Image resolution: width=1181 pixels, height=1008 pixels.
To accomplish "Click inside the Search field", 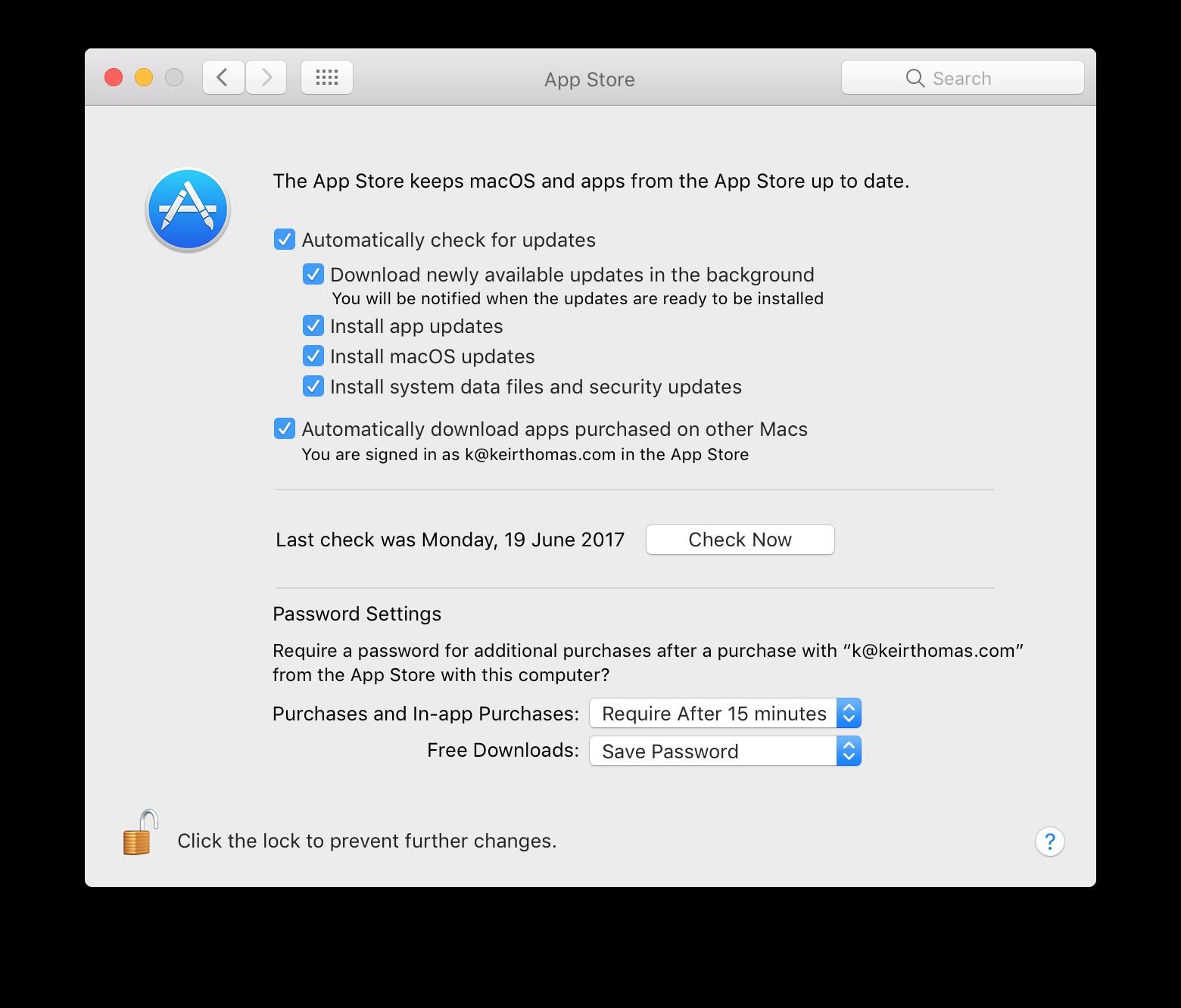I will coord(977,78).
